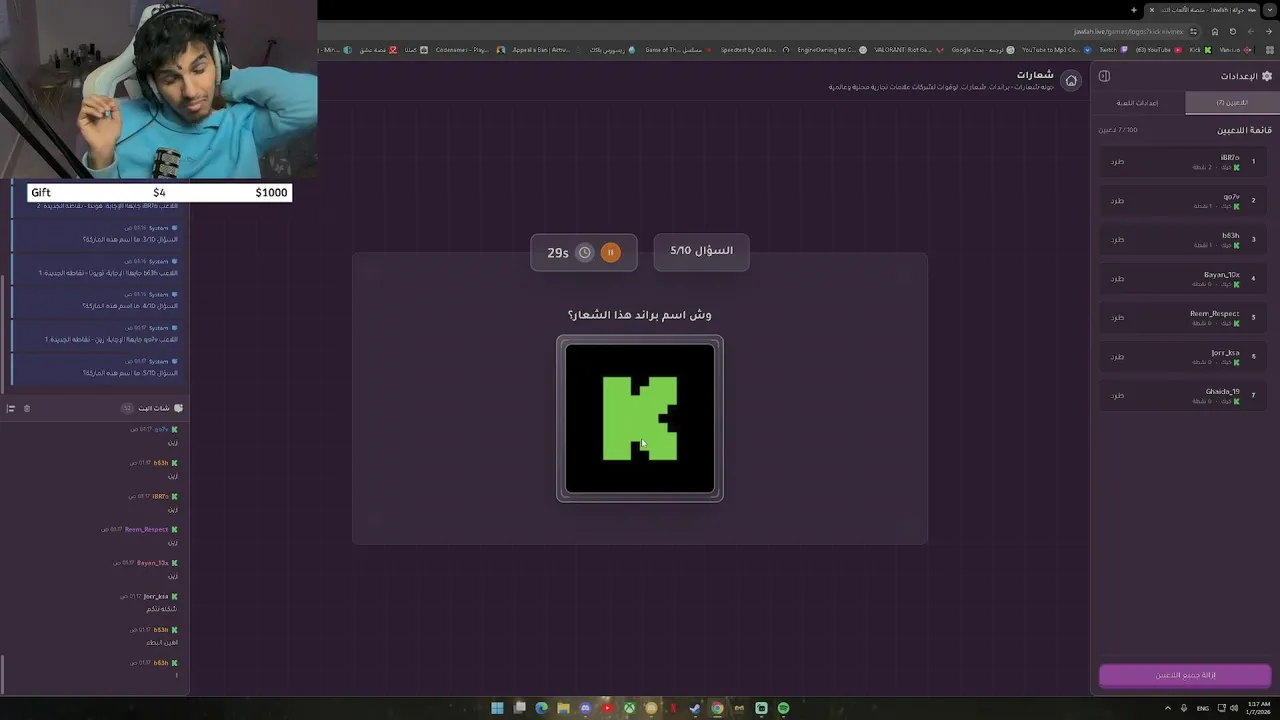Open the Speedtest by Ookla bookmark
Image resolution: width=1280 pixels, height=720 pixels.
pos(754,49)
